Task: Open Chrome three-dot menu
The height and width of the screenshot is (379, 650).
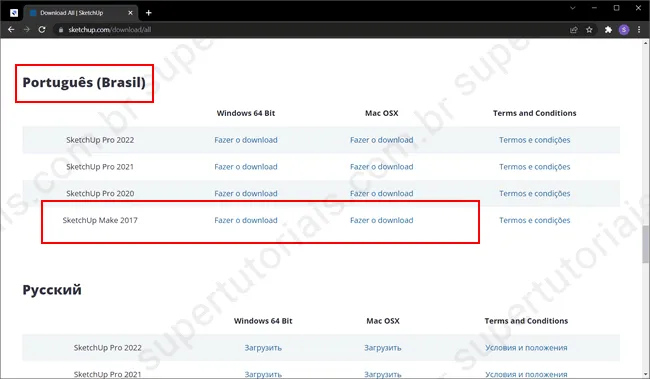Action: coord(639,30)
